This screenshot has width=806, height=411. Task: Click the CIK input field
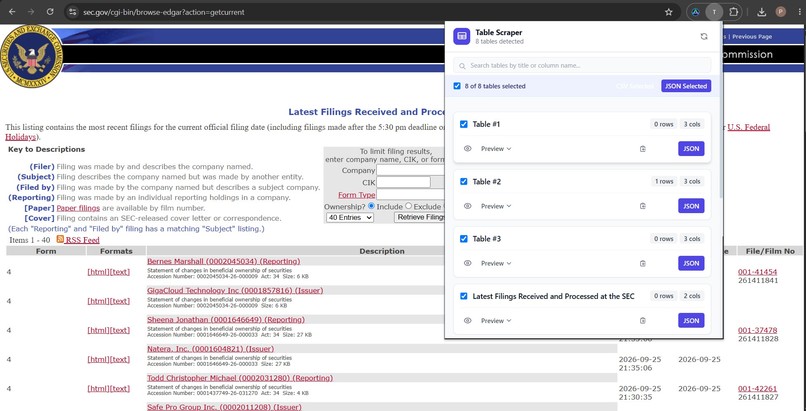[x=404, y=182]
